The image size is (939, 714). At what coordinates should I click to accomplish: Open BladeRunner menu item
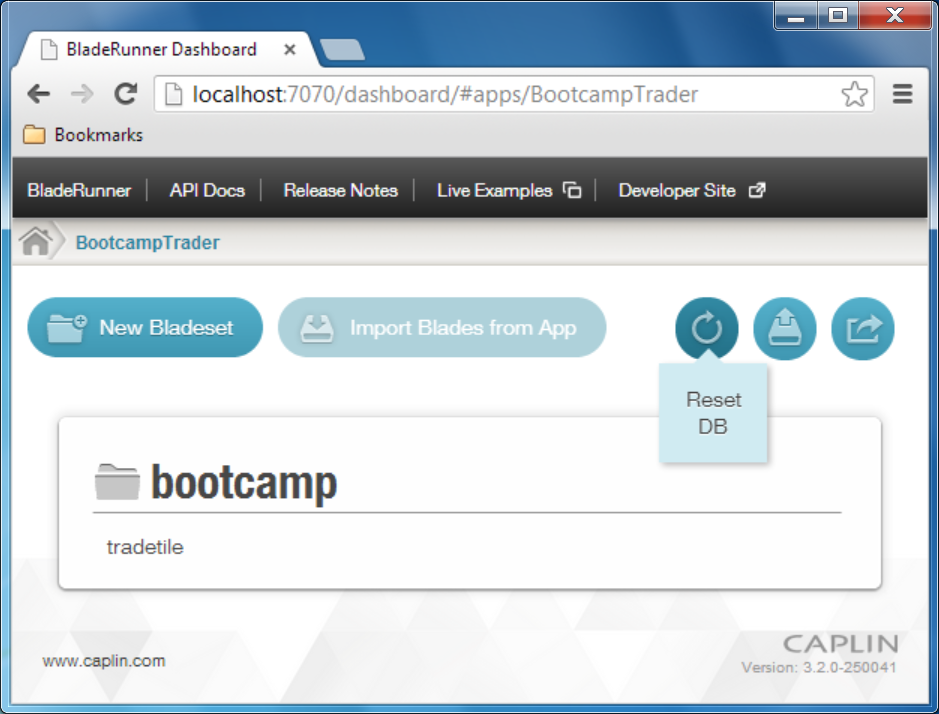79,190
